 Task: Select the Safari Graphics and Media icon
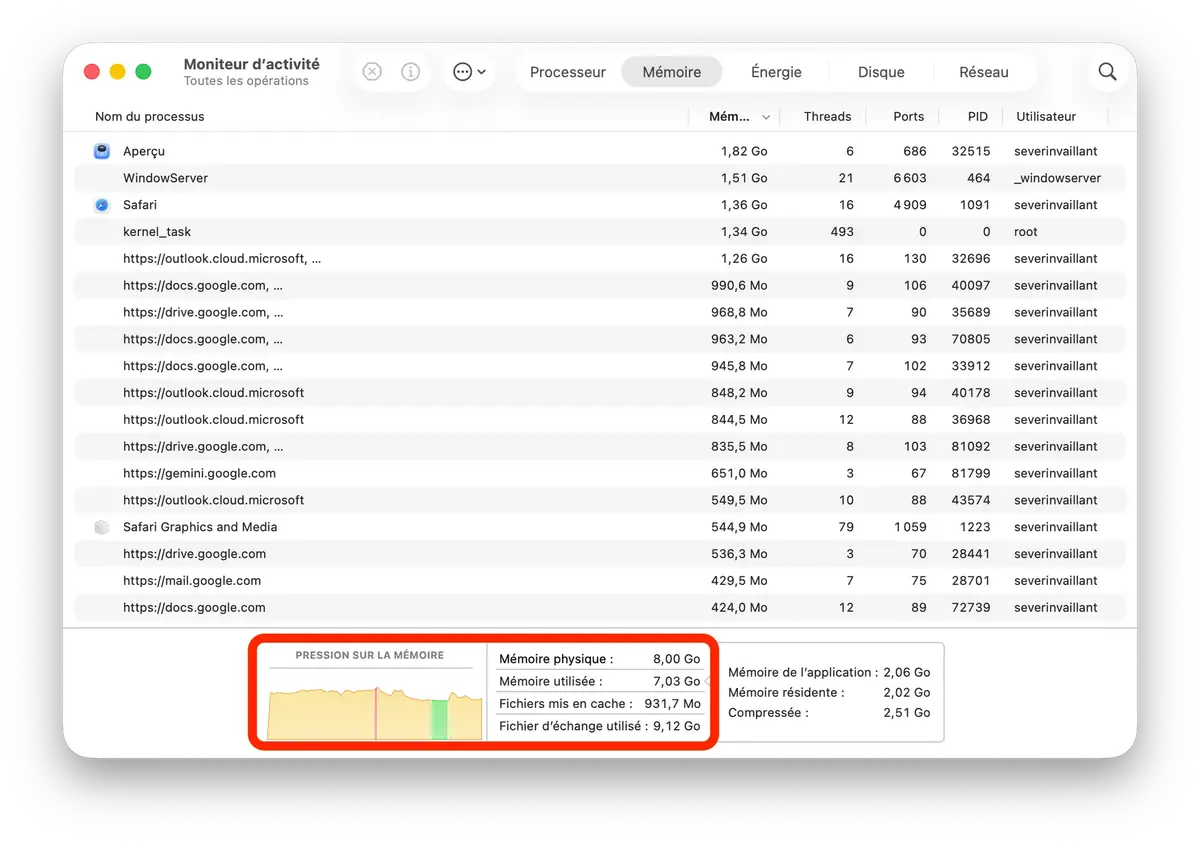pos(102,527)
